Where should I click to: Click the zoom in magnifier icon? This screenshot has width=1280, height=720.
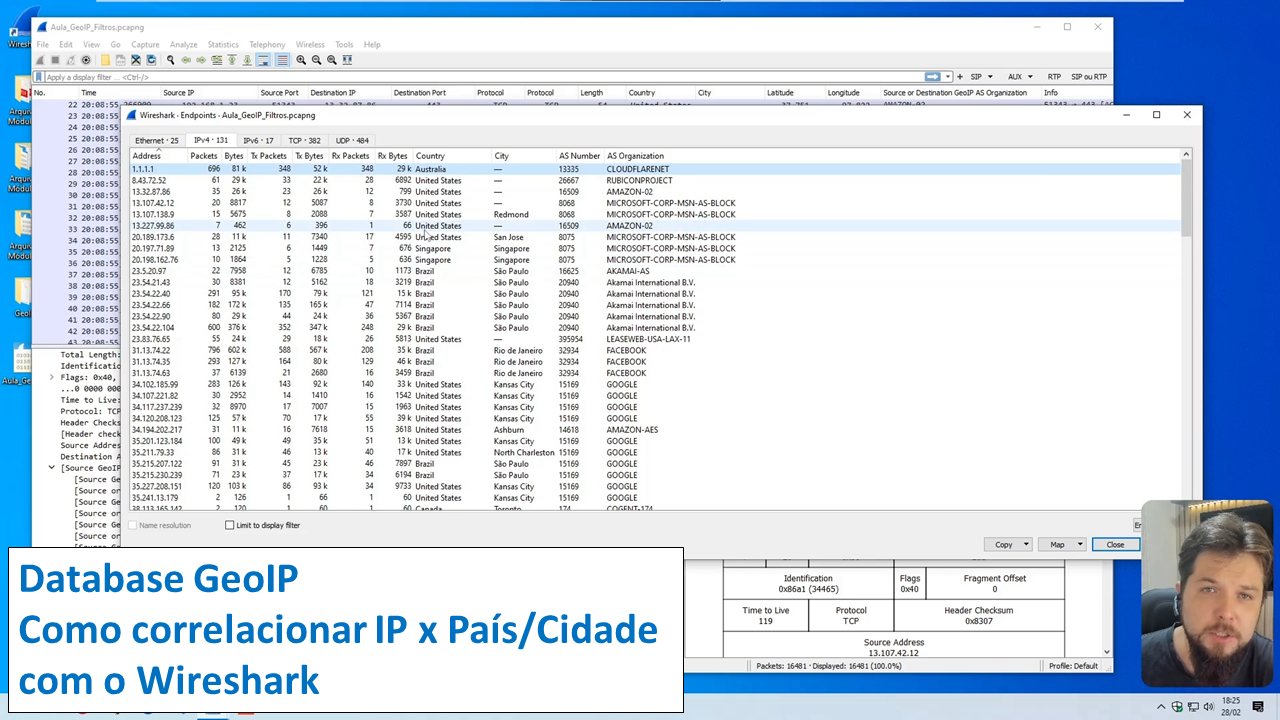click(x=301, y=60)
